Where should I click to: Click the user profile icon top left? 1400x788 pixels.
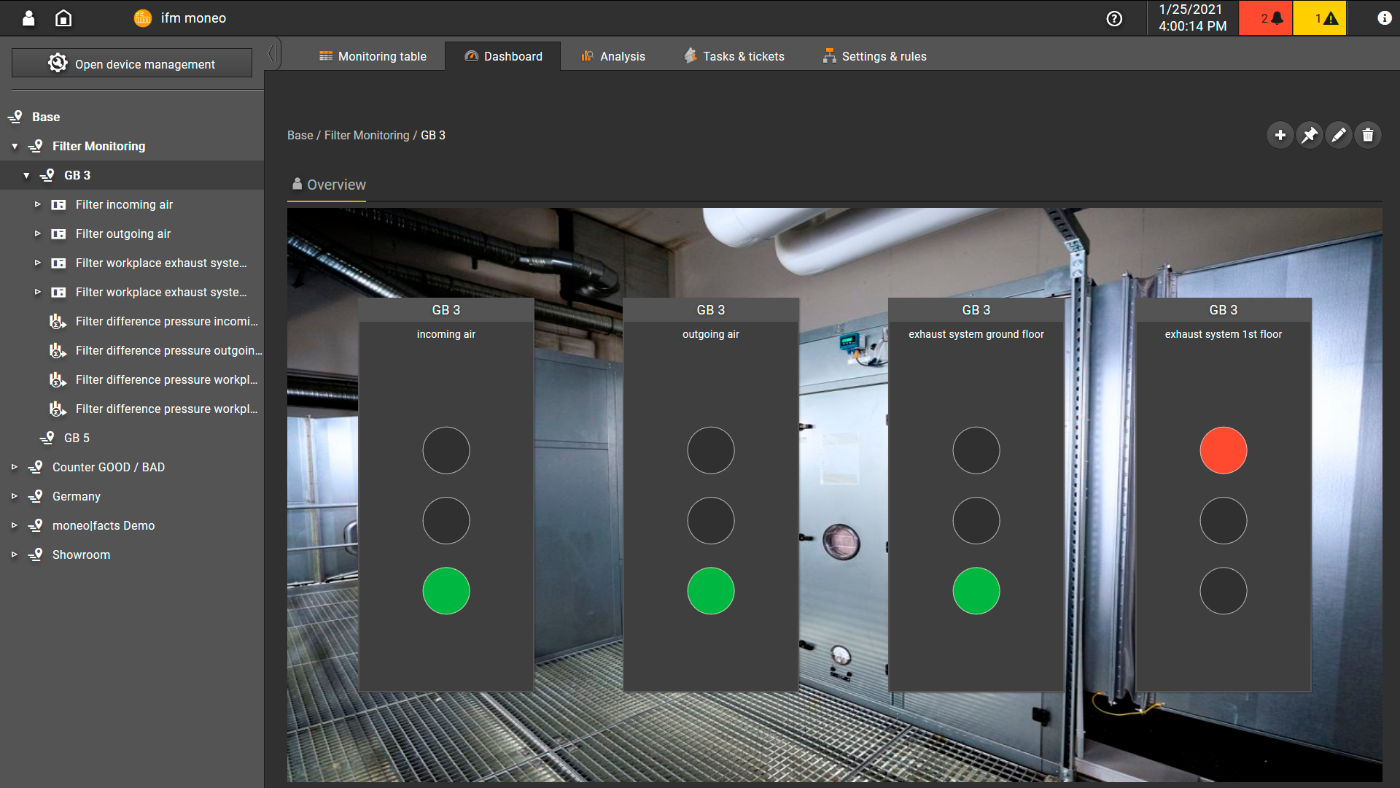point(27,18)
